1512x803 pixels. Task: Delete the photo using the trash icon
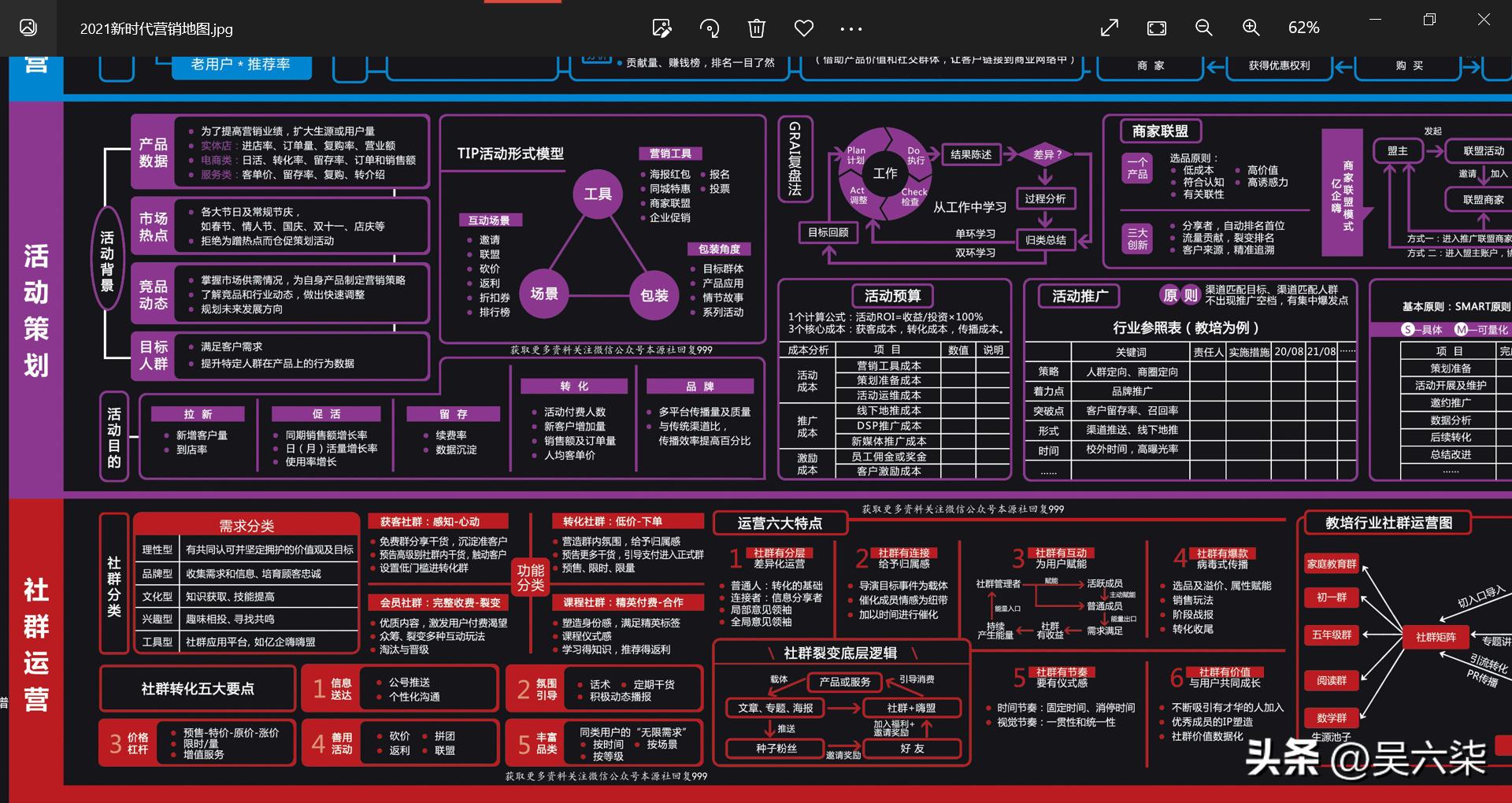(x=756, y=28)
